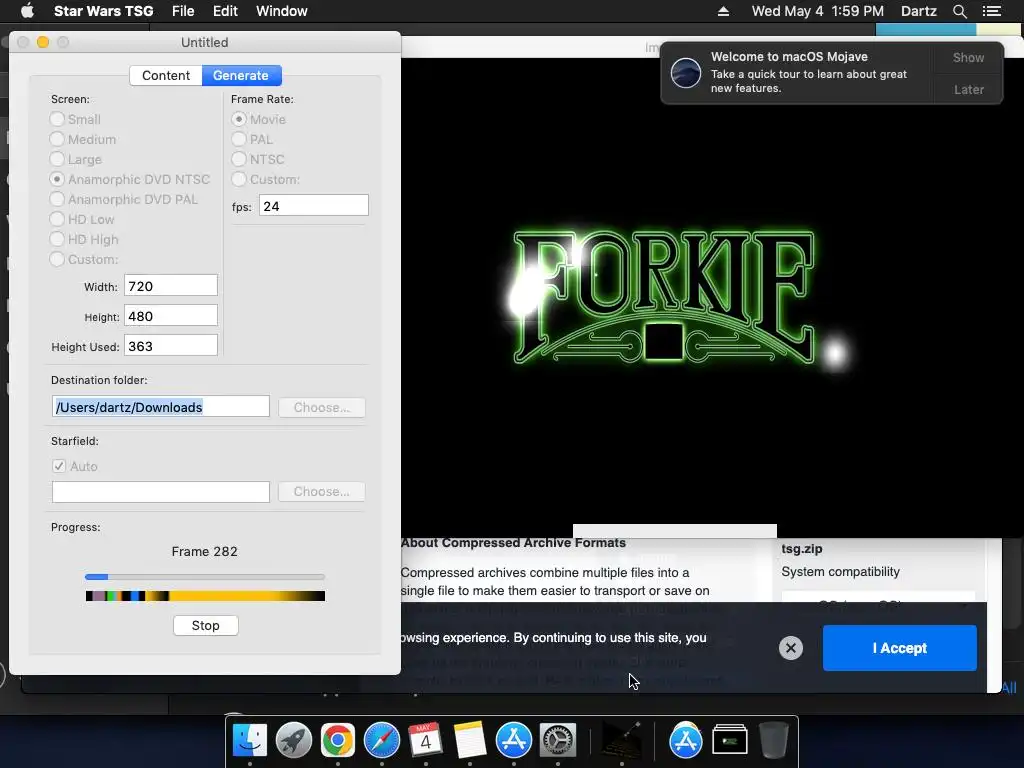Select Small screen size radio
This screenshot has width=1024, height=768.
pyautogui.click(x=57, y=120)
